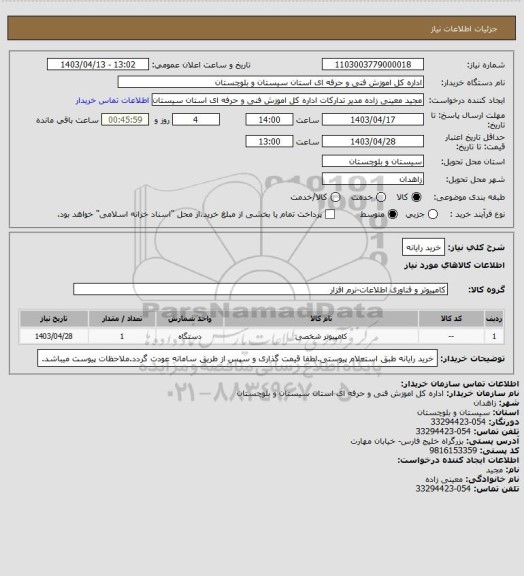Click the validity time field 13:00
The width and height of the screenshot is (524, 576).
[269, 141]
